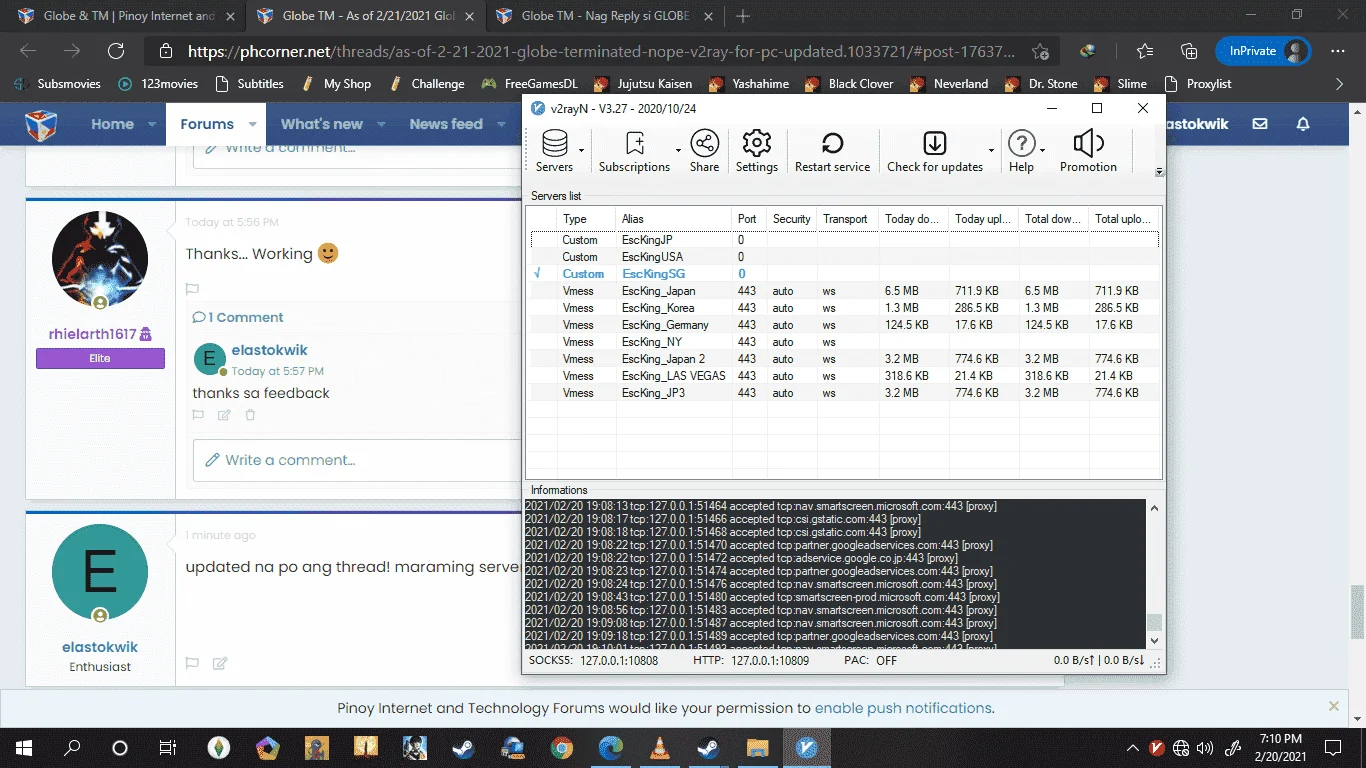This screenshot has height=768, width=1366.
Task: Dismiss the push notification banner
Action: click(x=1333, y=706)
